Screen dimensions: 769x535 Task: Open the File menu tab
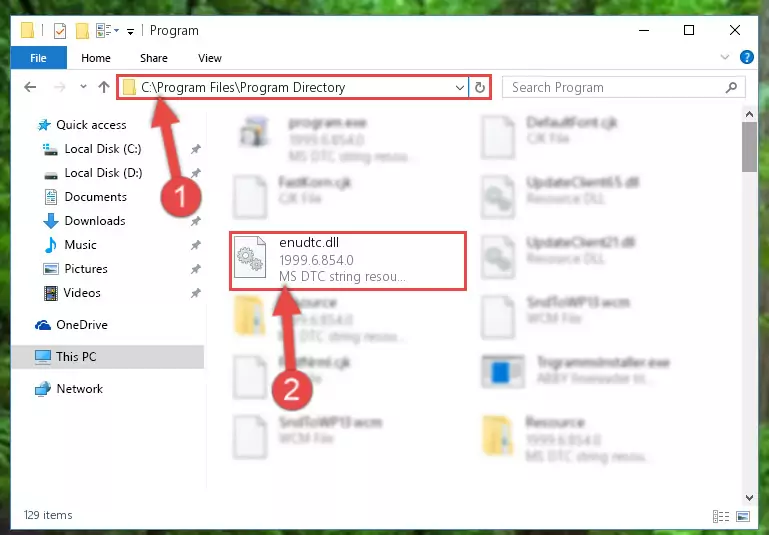38,58
